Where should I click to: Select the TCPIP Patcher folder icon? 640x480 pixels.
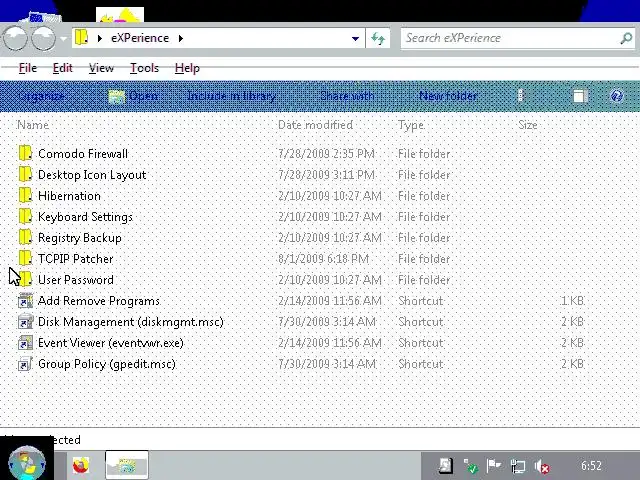tap(25, 258)
